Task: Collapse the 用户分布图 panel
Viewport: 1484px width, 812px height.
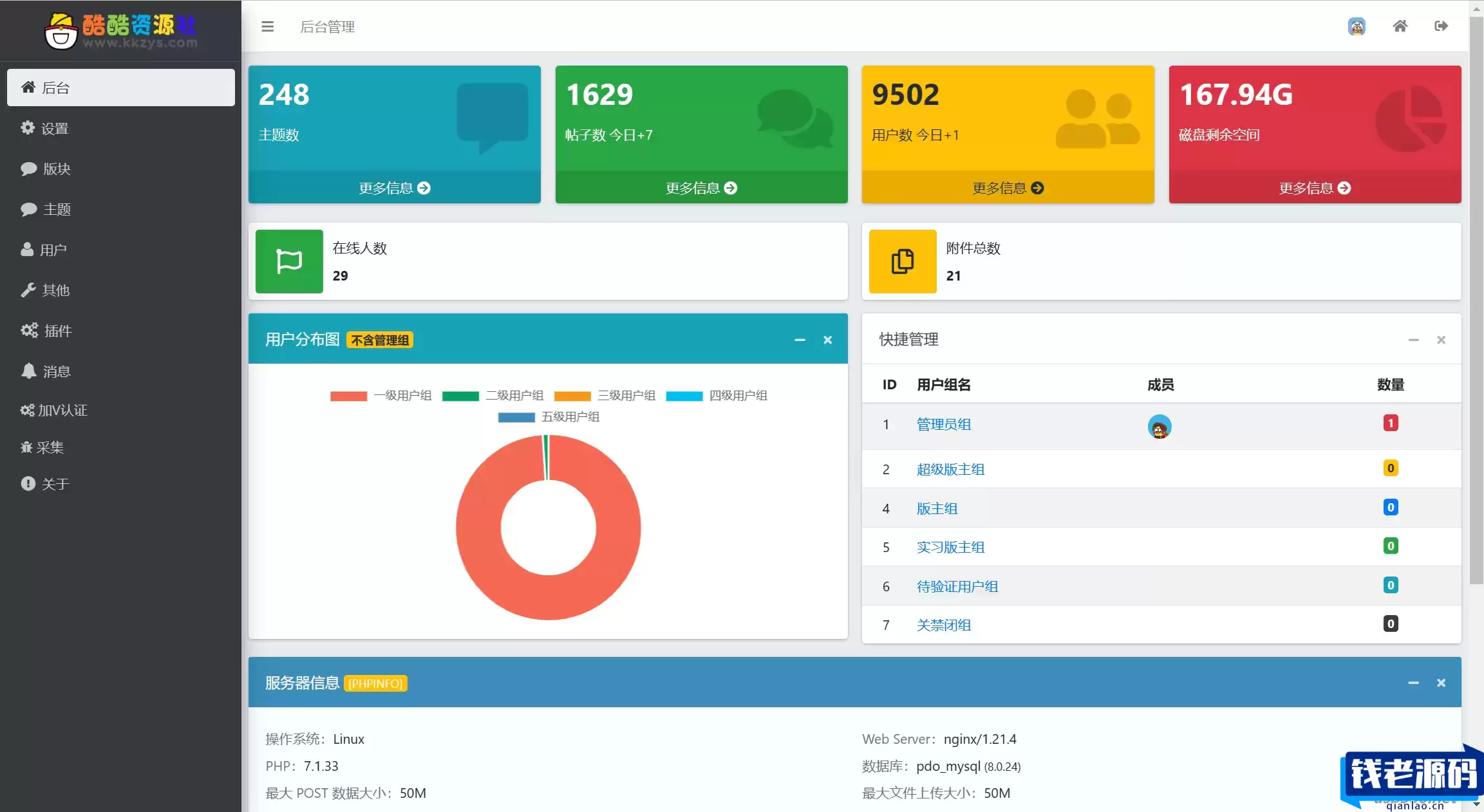Action: coord(800,340)
